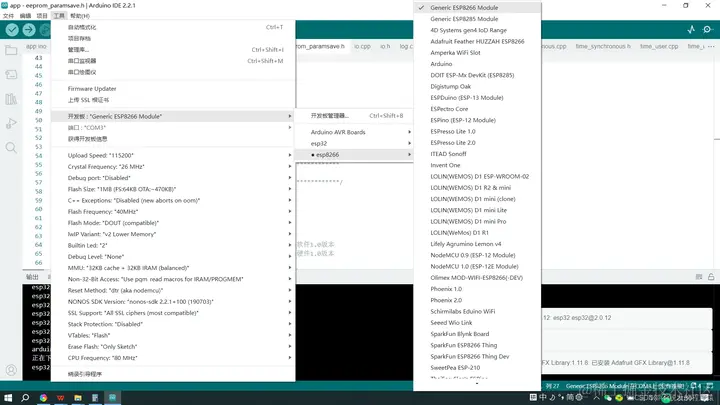Switch to Arduino IDE taskbar icon
The image size is (720, 405).
pos(112,398)
